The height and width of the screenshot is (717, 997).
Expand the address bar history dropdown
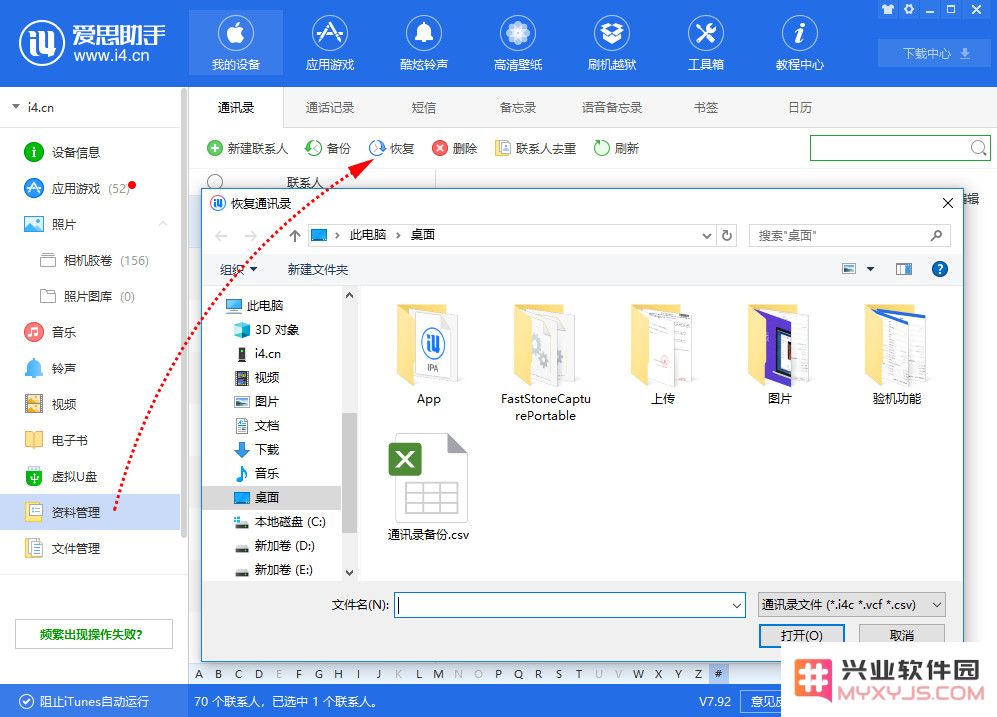tap(706, 236)
